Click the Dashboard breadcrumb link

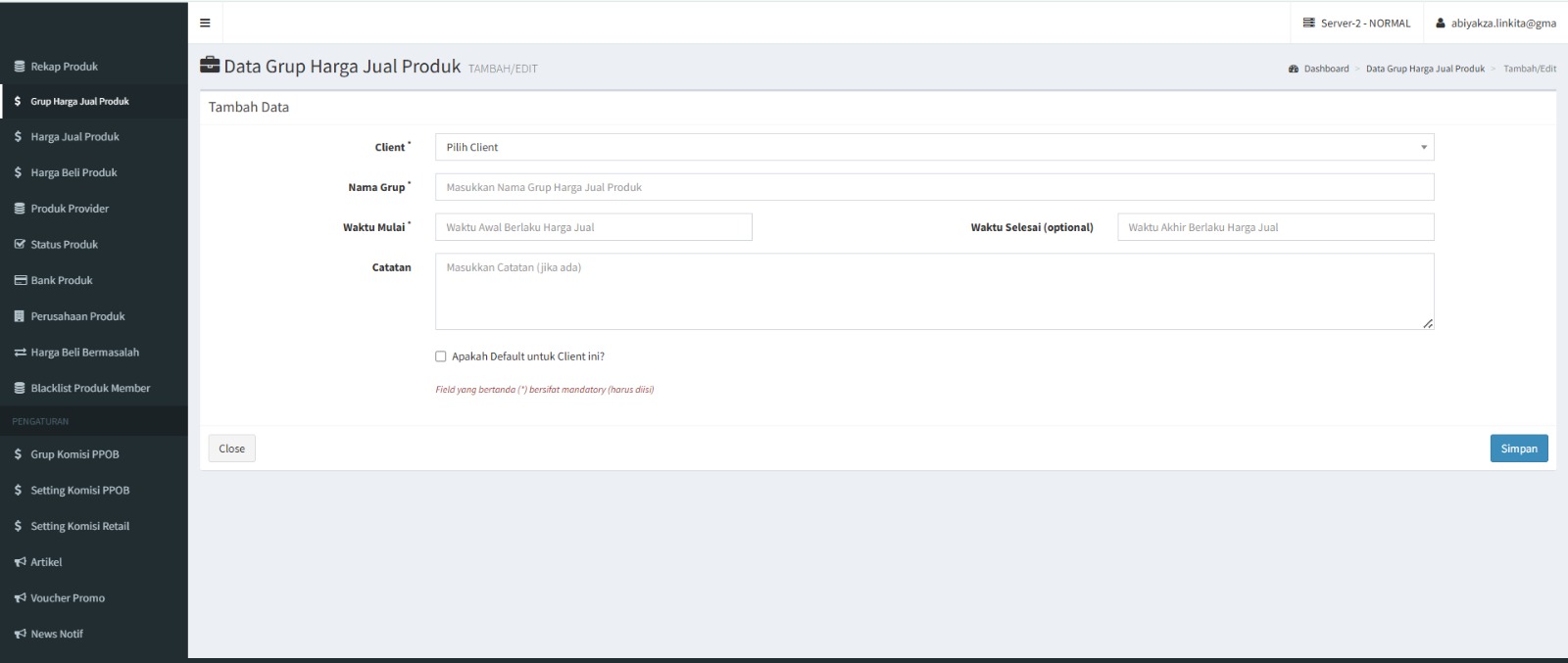pyautogui.click(x=1325, y=69)
